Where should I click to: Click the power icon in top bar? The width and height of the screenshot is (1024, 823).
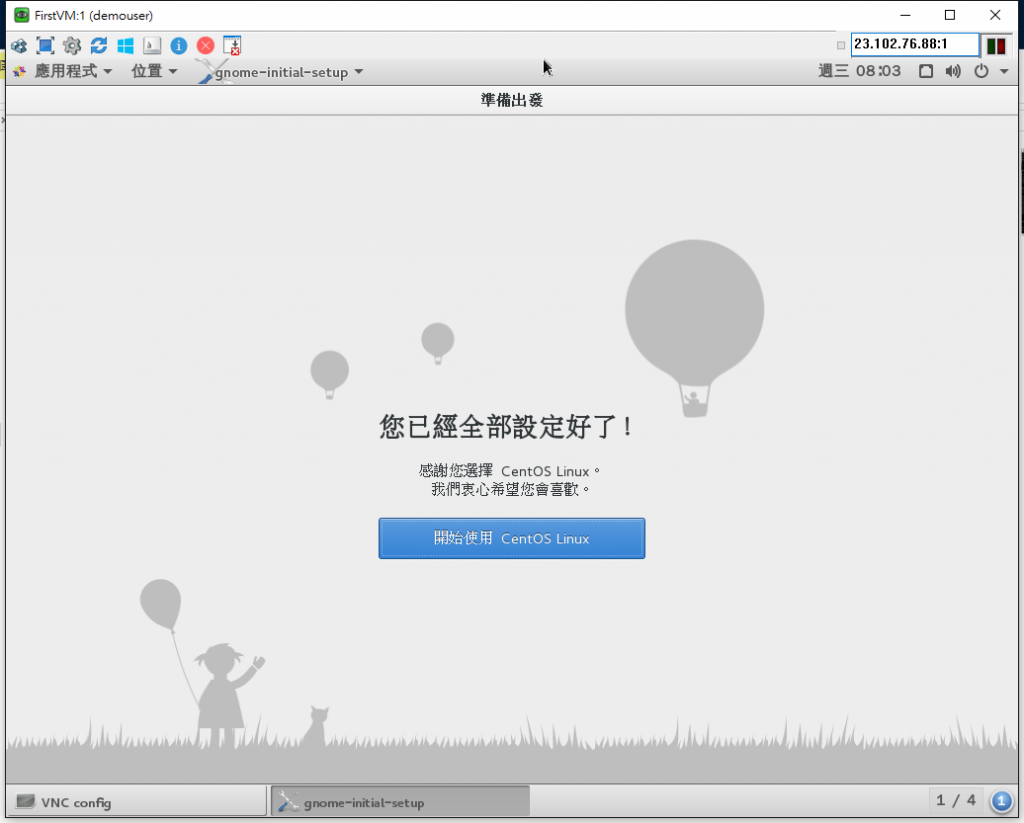click(x=982, y=71)
